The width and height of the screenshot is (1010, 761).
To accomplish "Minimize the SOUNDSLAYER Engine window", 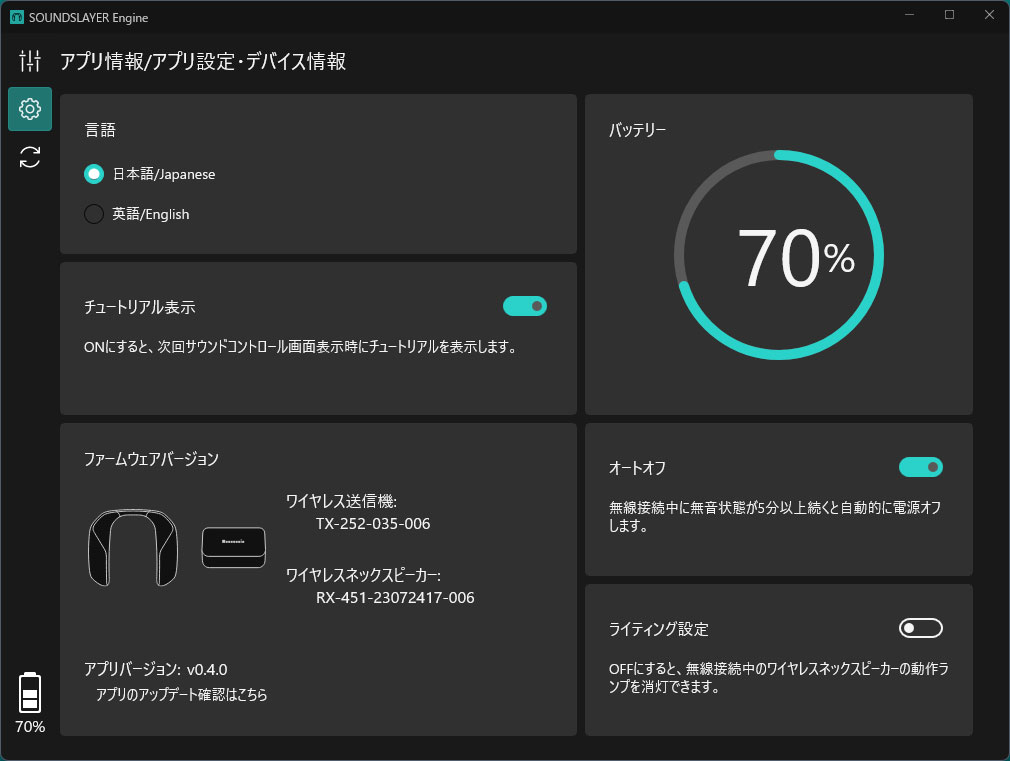I will click(910, 15).
